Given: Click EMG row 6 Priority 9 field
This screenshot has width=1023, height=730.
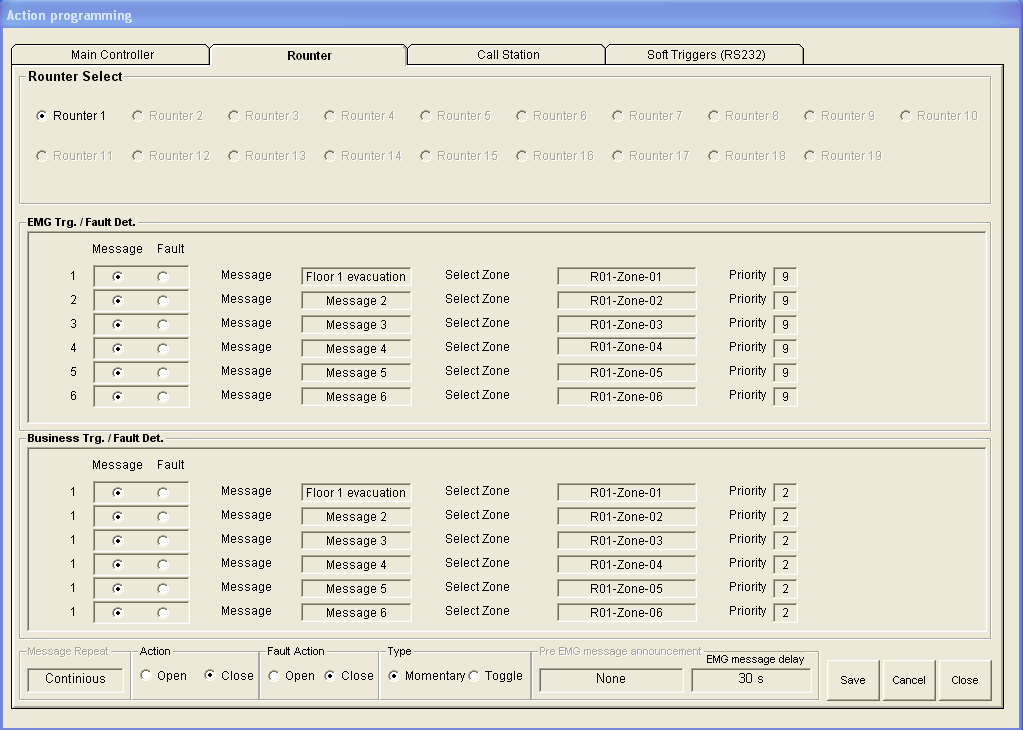Looking at the screenshot, I should [785, 397].
